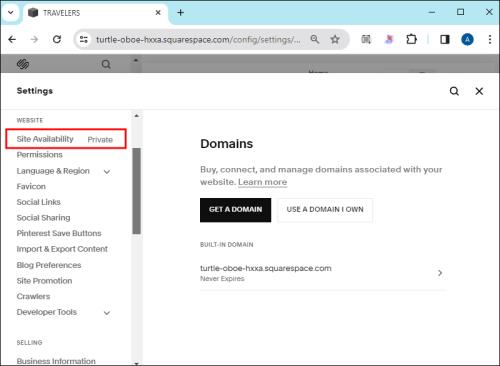Open Permissions settings
Viewport: 500px width, 366px height.
pos(40,155)
